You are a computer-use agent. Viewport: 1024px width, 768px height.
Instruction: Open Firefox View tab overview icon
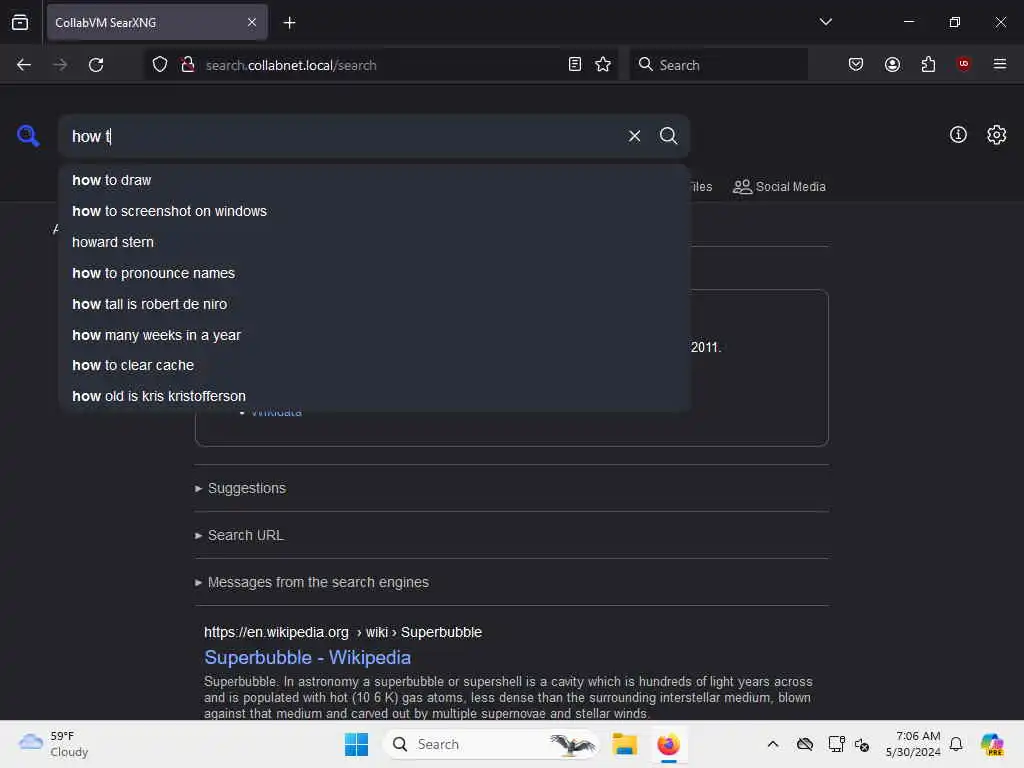(20, 22)
